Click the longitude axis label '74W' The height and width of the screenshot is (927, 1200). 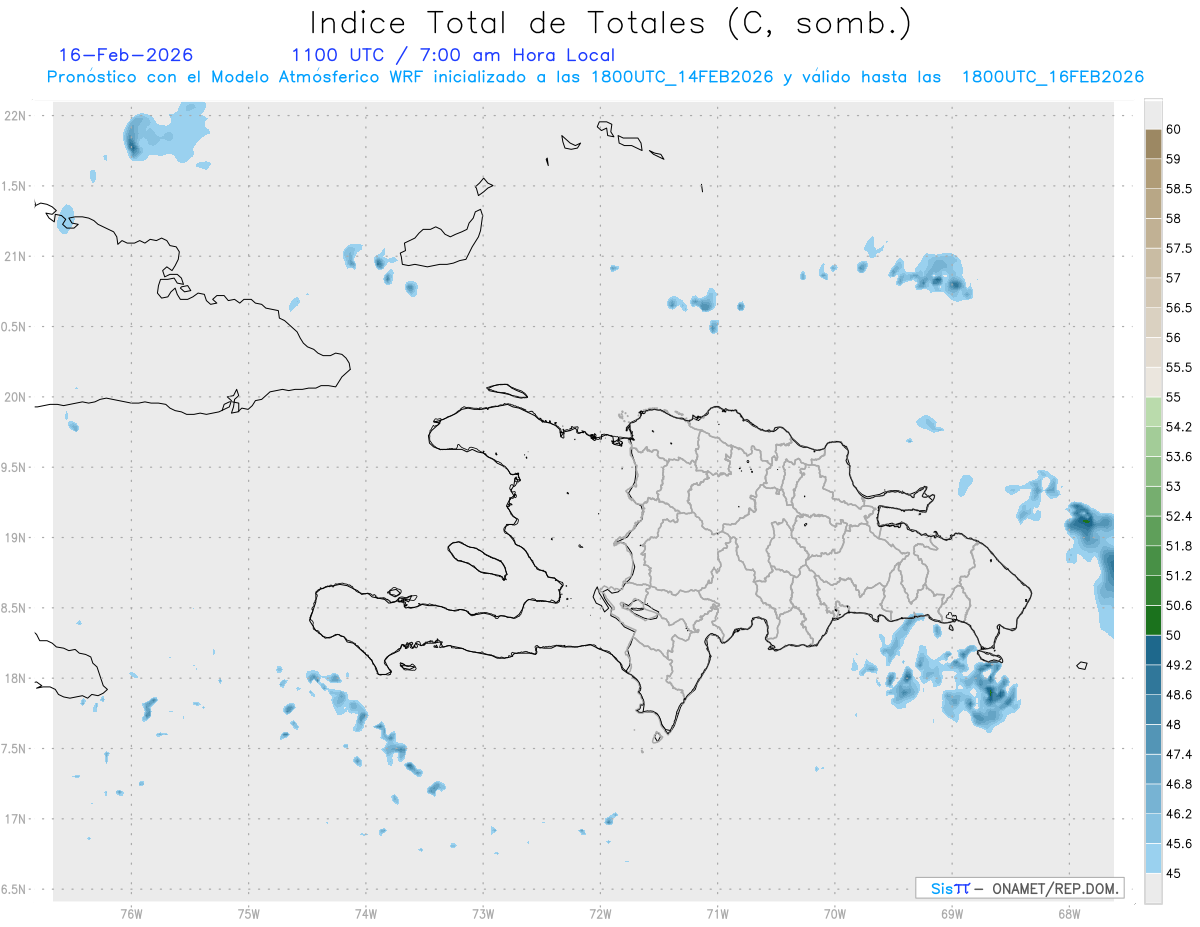[x=366, y=914]
